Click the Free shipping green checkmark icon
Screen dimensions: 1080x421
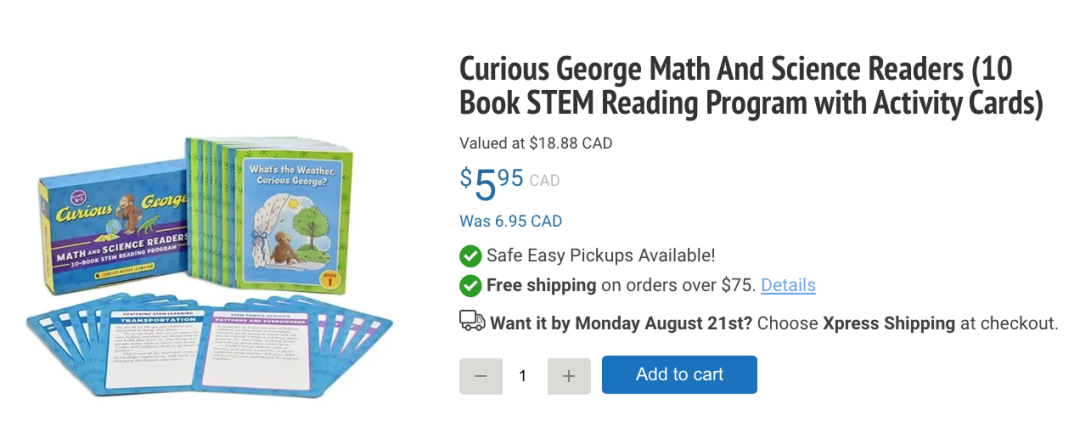pyautogui.click(x=470, y=286)
